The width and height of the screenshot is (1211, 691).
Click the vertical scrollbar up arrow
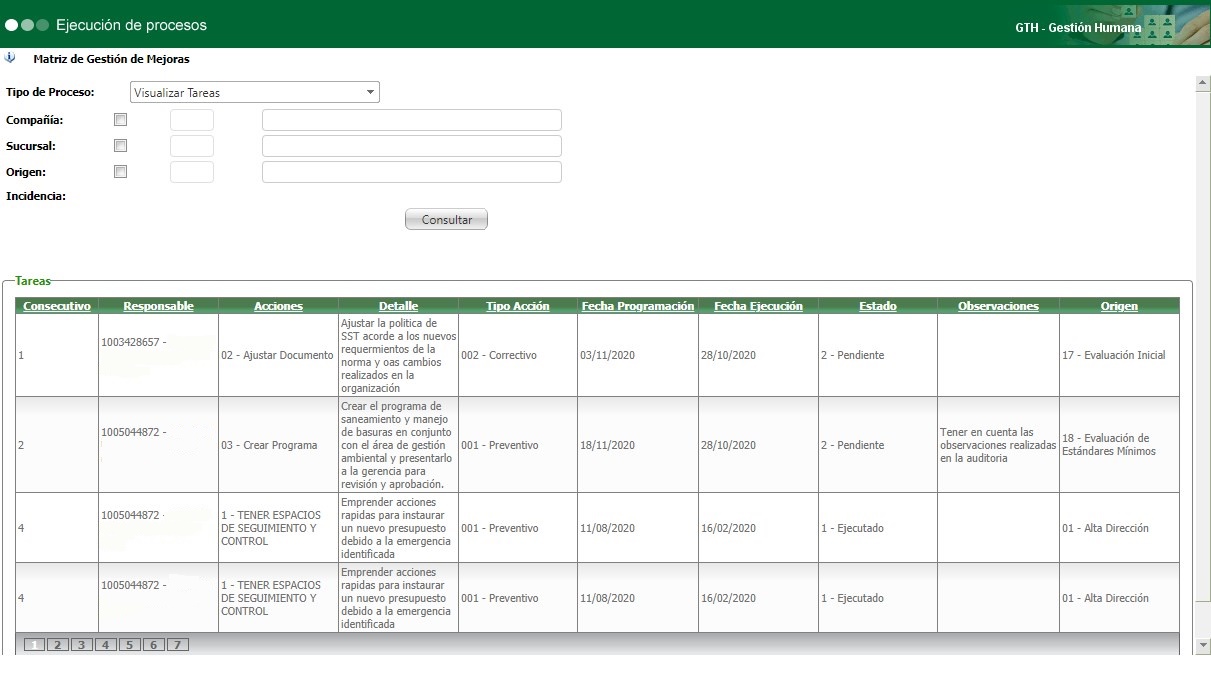1203,84
